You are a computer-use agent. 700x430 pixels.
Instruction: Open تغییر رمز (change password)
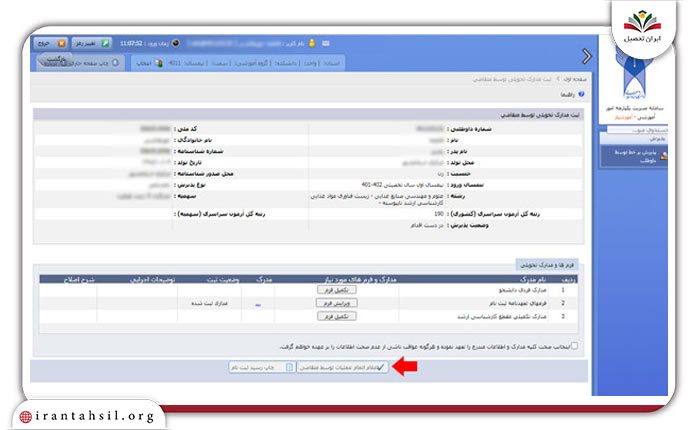coord(92,43)
